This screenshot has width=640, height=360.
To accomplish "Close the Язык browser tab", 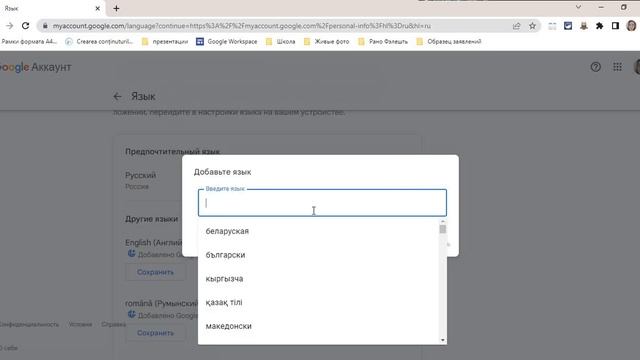I will click(x=98, y=8).
